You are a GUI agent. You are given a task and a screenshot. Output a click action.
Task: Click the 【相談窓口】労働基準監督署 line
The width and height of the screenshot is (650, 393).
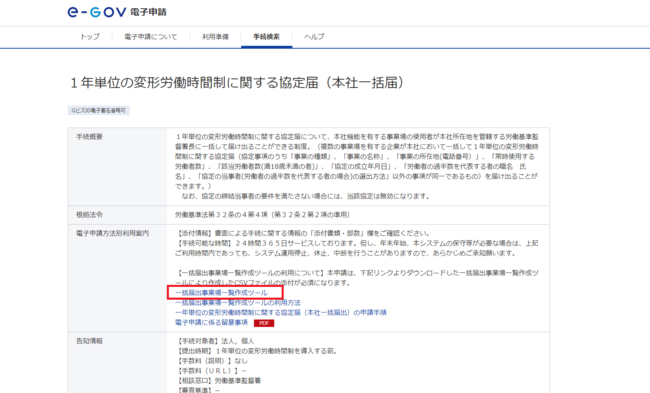[x=219, y=381]
